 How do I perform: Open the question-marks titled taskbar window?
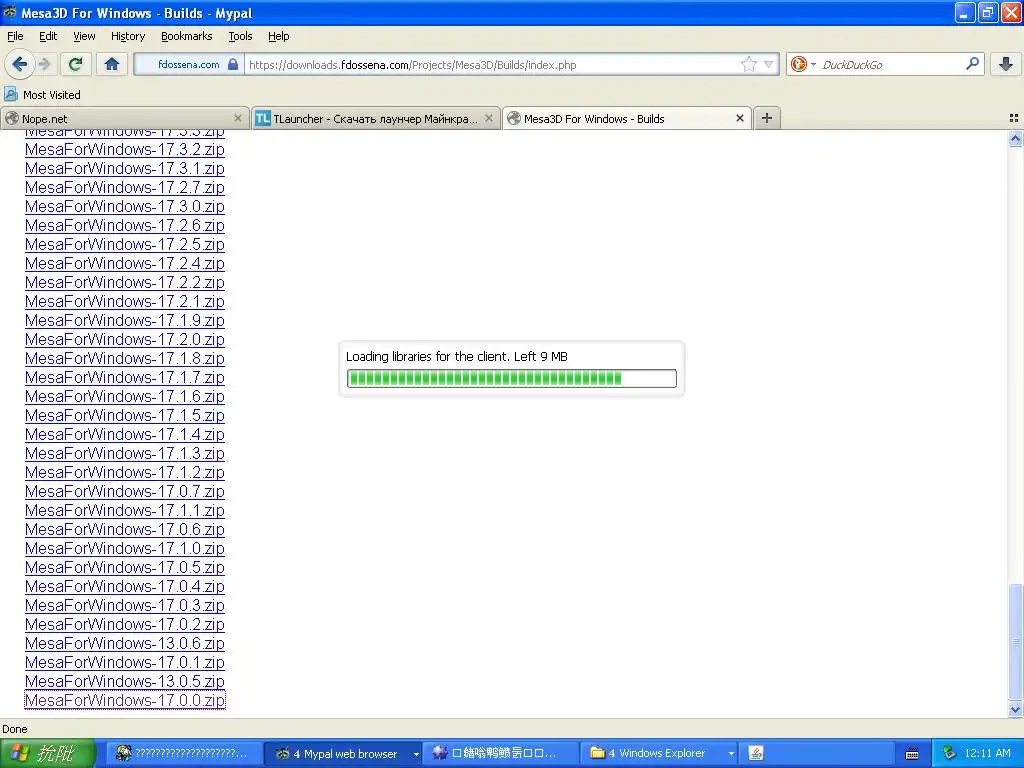click(x=184, y=754)
